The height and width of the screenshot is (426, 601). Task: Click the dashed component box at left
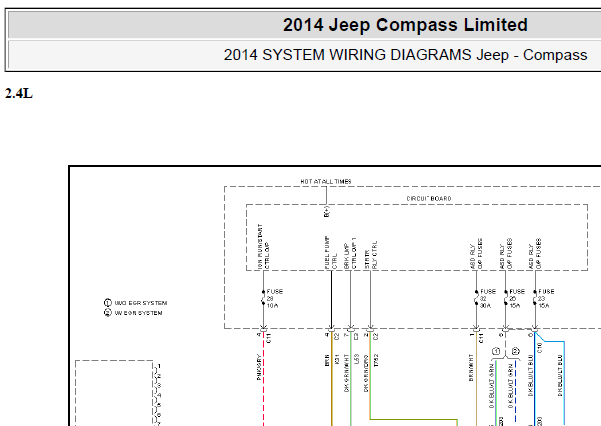tap(114, 393)
